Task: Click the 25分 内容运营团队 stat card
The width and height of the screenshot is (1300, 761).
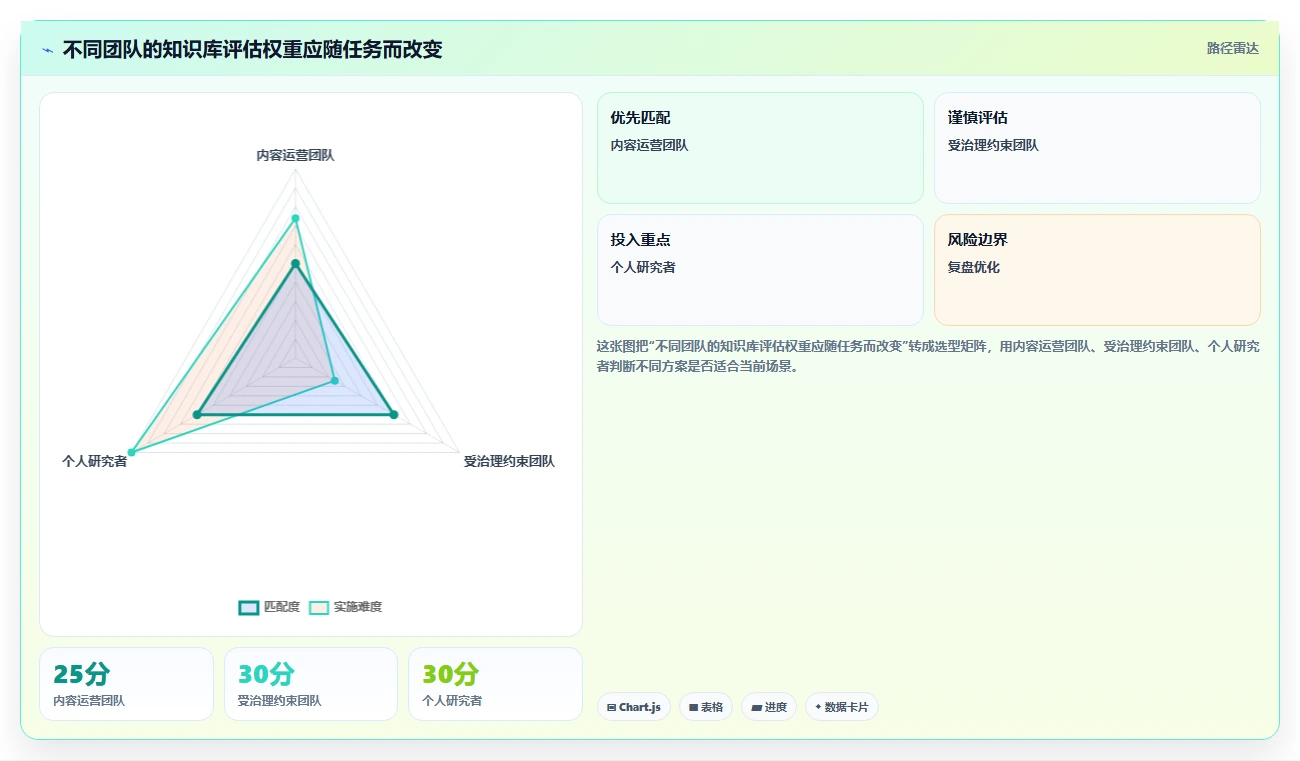Action: pos(126,684)
